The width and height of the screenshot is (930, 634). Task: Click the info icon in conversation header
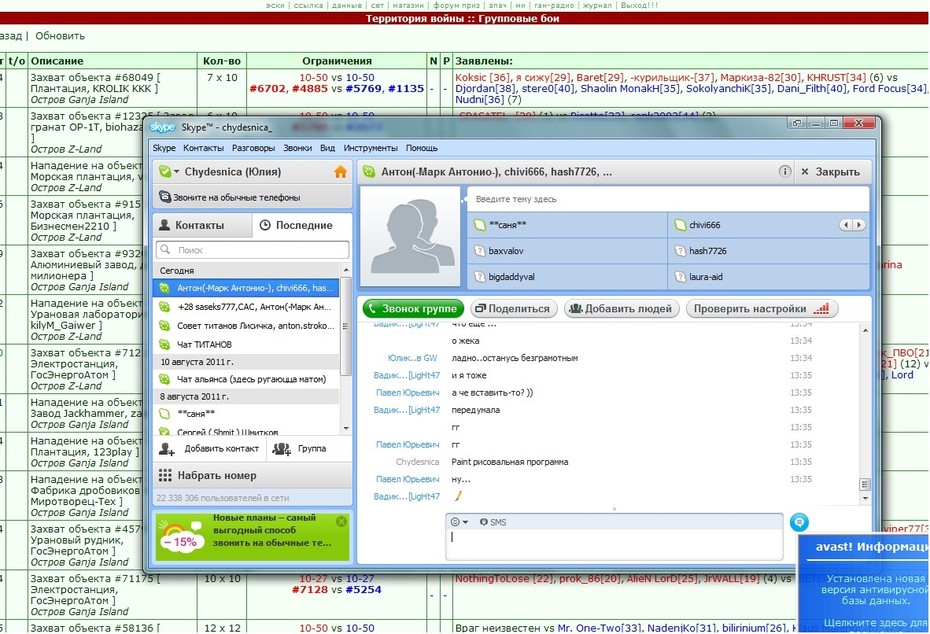point(785,171)
